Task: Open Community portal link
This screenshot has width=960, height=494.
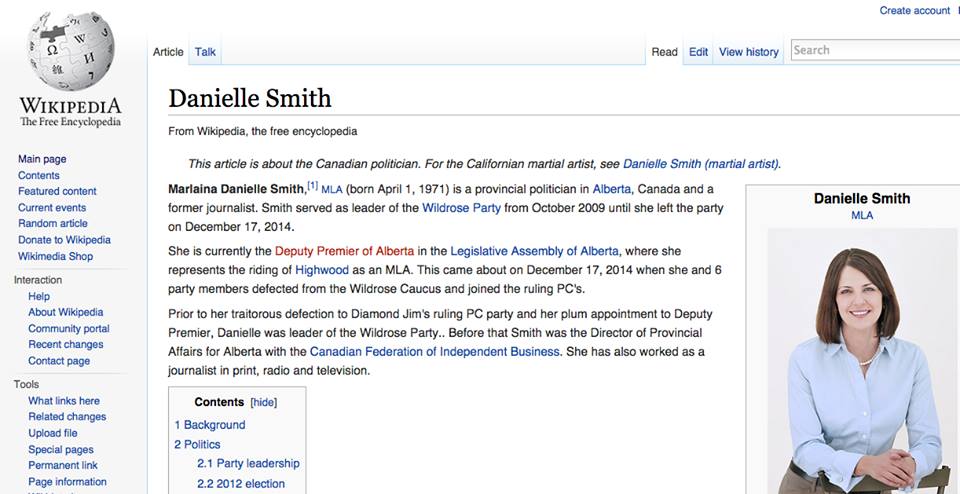Action: [x=69, y=329]
